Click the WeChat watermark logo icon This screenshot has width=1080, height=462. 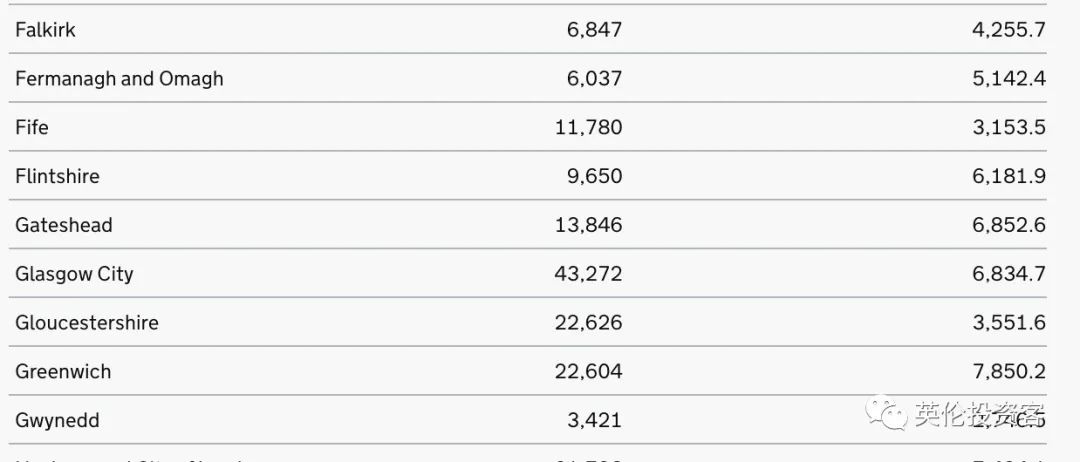tap(883, 413)
